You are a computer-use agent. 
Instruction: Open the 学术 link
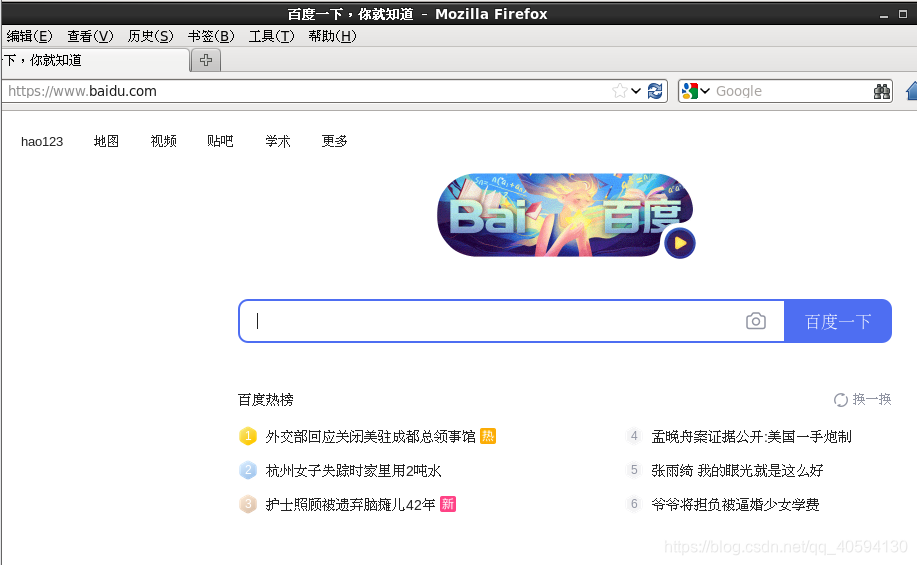click(x=278, y=142)
